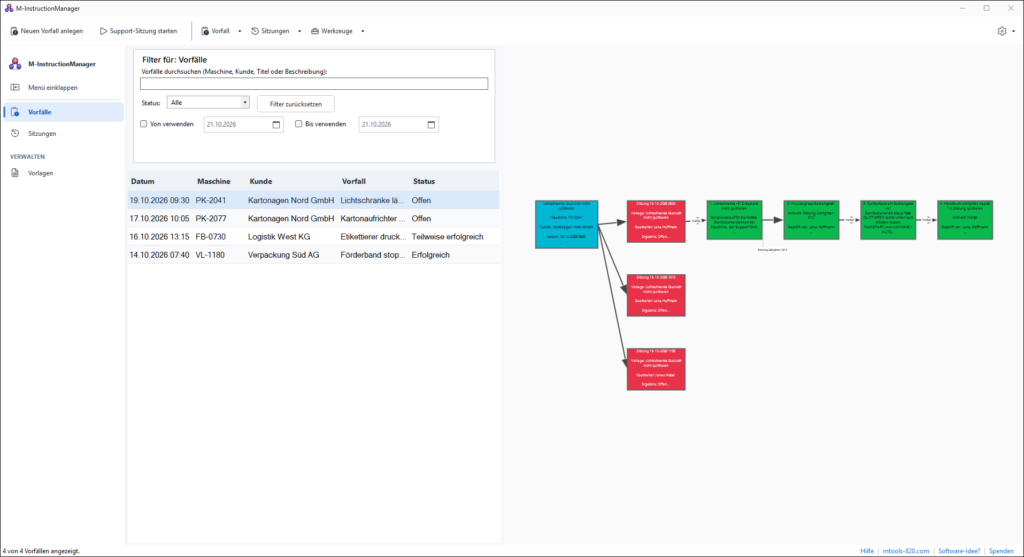Click the Sitzungen history toolbar icon
1024x557 pixels.
pos(255,31)
